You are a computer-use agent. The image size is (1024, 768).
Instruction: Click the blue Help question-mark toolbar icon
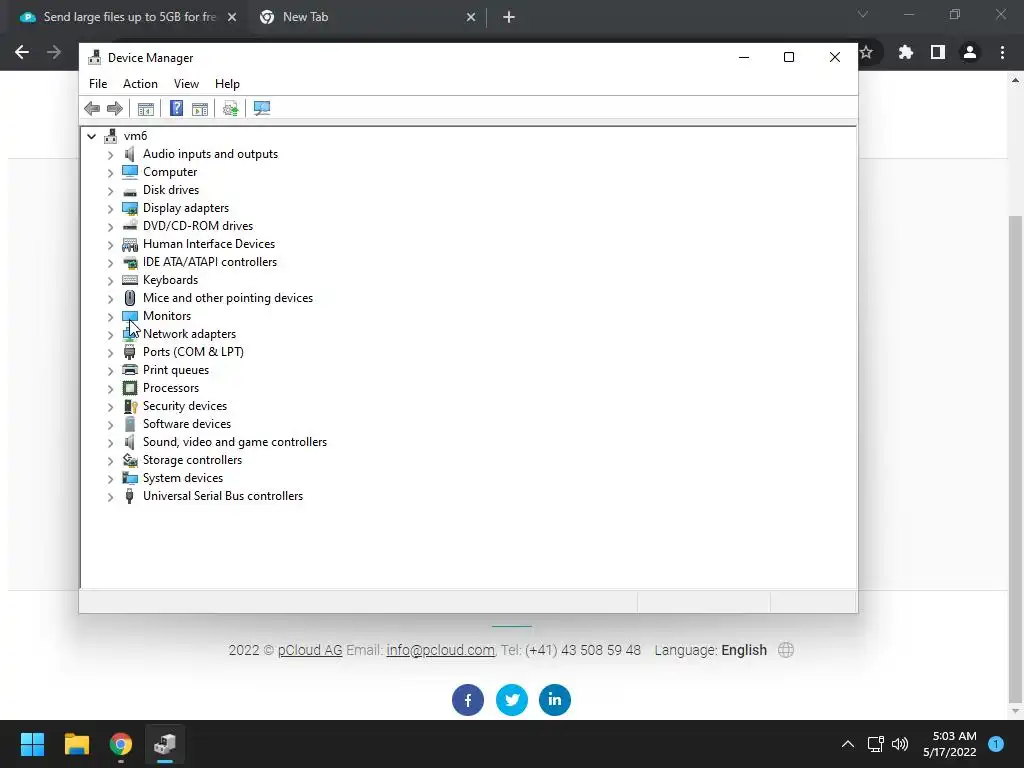click(x=176, y=108)
